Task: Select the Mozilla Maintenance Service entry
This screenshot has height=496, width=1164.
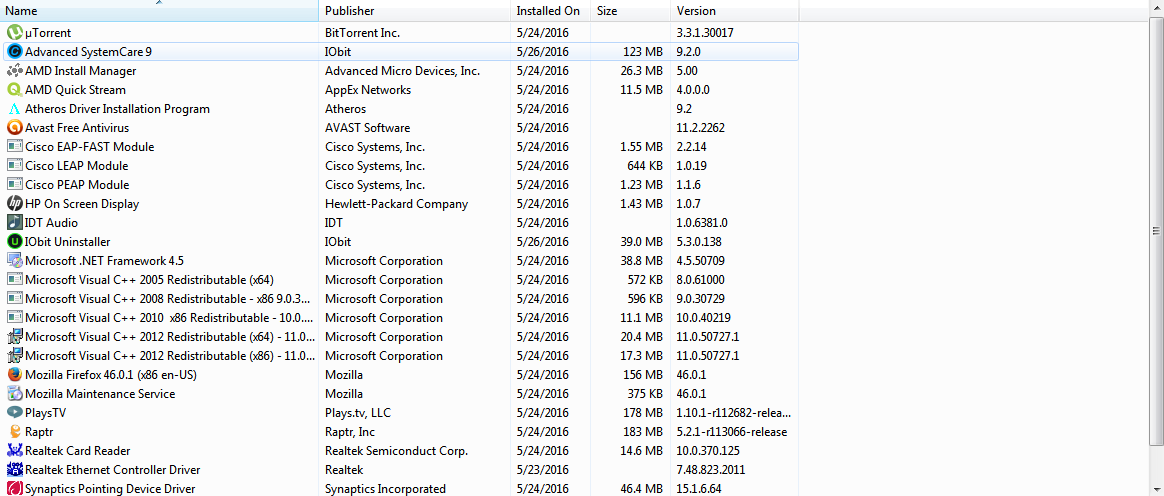Action: (100, 394)
